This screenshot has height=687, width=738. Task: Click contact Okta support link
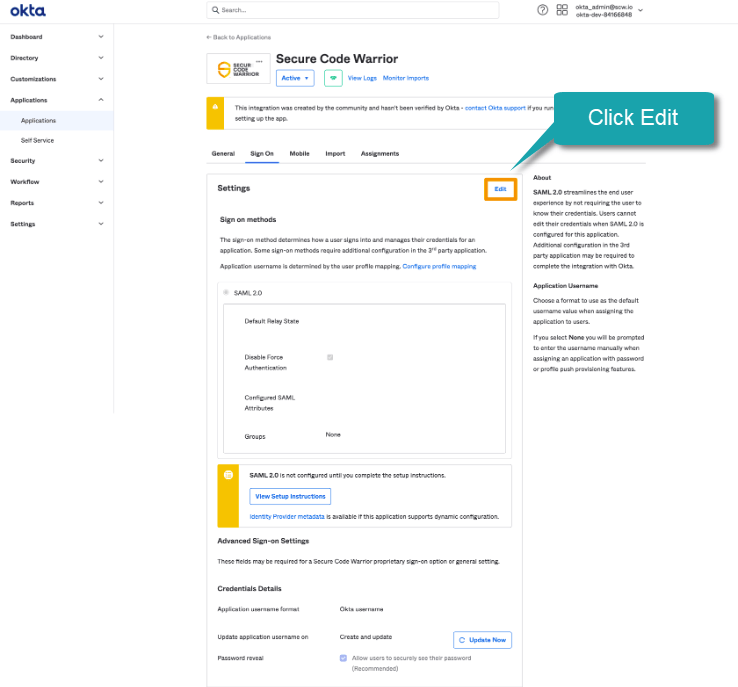tap(495, 108)
